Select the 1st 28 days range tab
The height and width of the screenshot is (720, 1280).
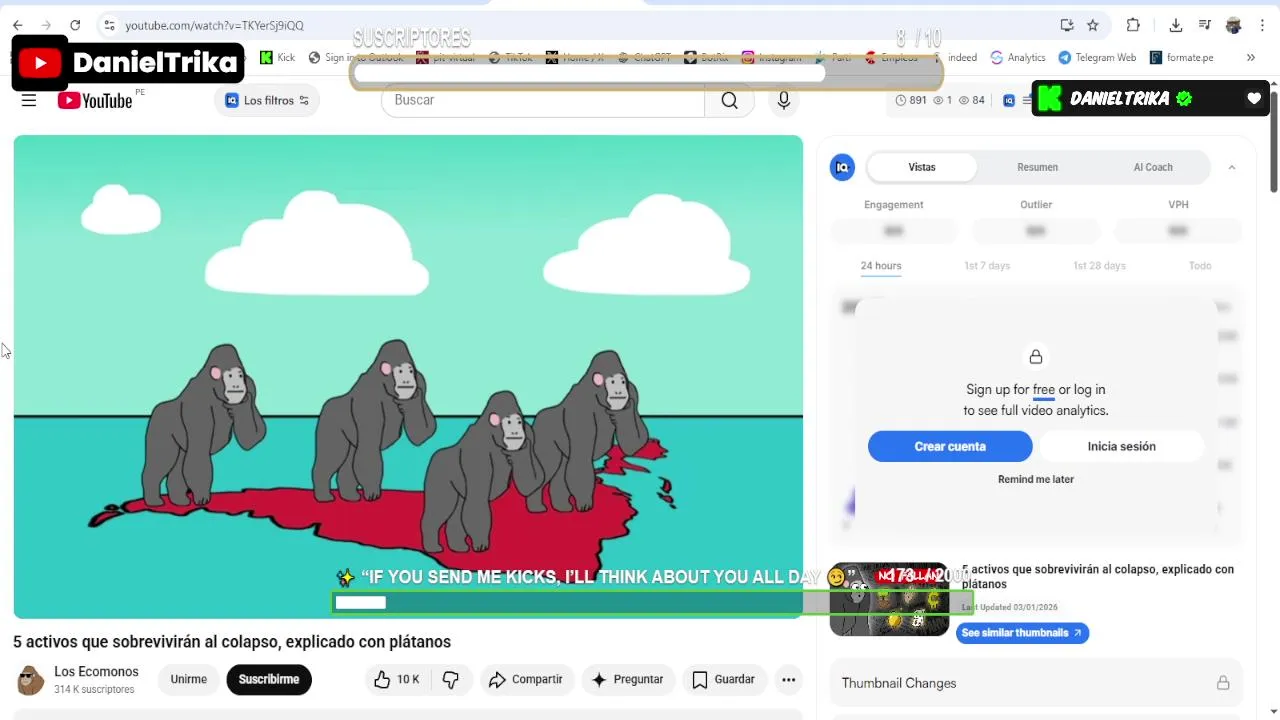1099,266
